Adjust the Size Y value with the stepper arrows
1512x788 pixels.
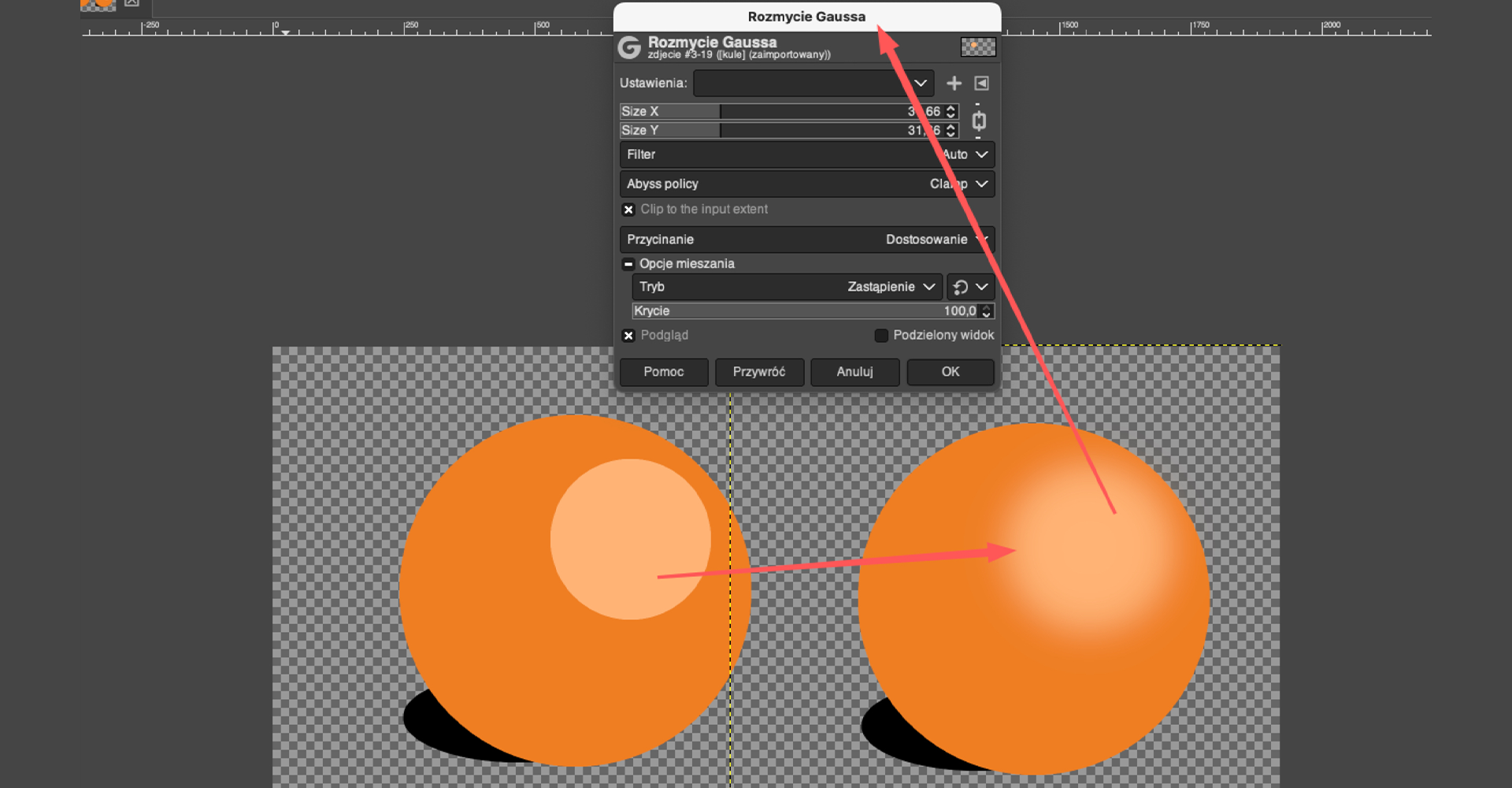951,130
